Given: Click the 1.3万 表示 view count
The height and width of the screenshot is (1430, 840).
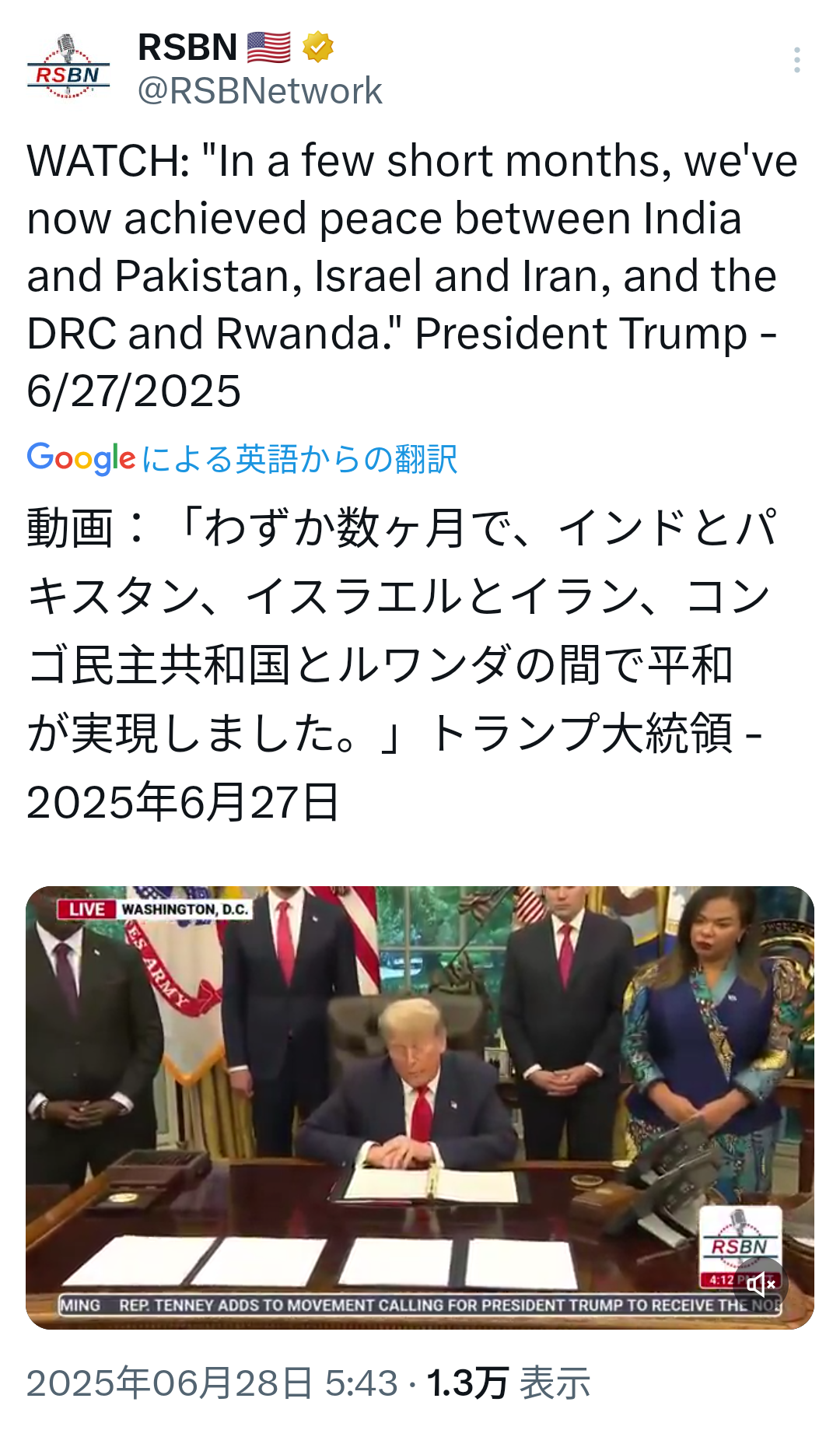Looking at the screenshot, I should coord(509,1383).
